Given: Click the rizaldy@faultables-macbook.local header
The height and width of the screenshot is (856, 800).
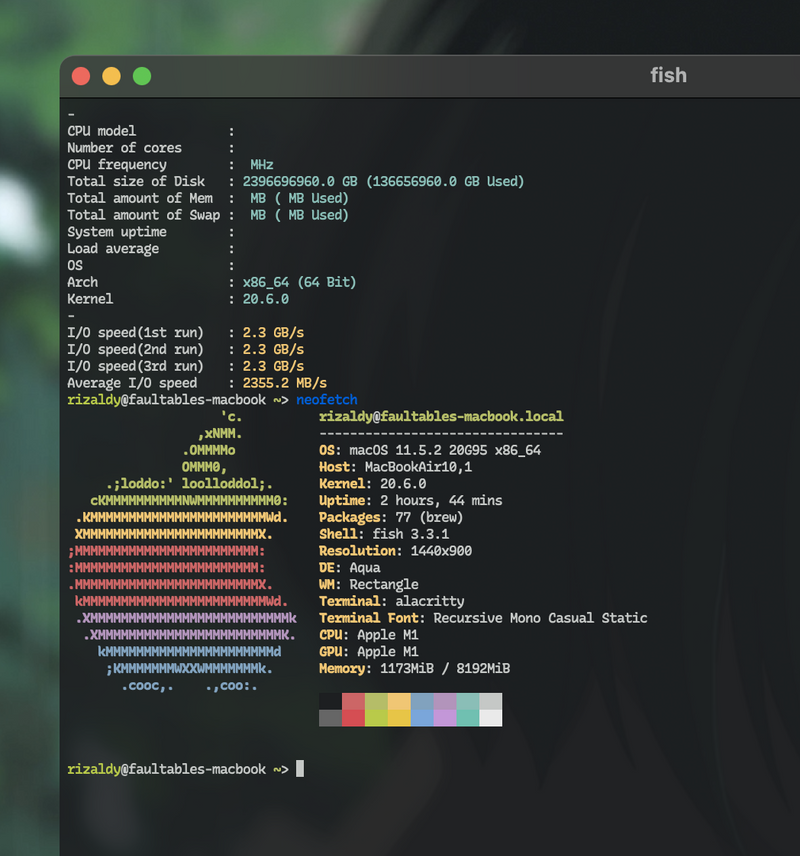Looking at the screenshot, I should [x=441, y=416].
